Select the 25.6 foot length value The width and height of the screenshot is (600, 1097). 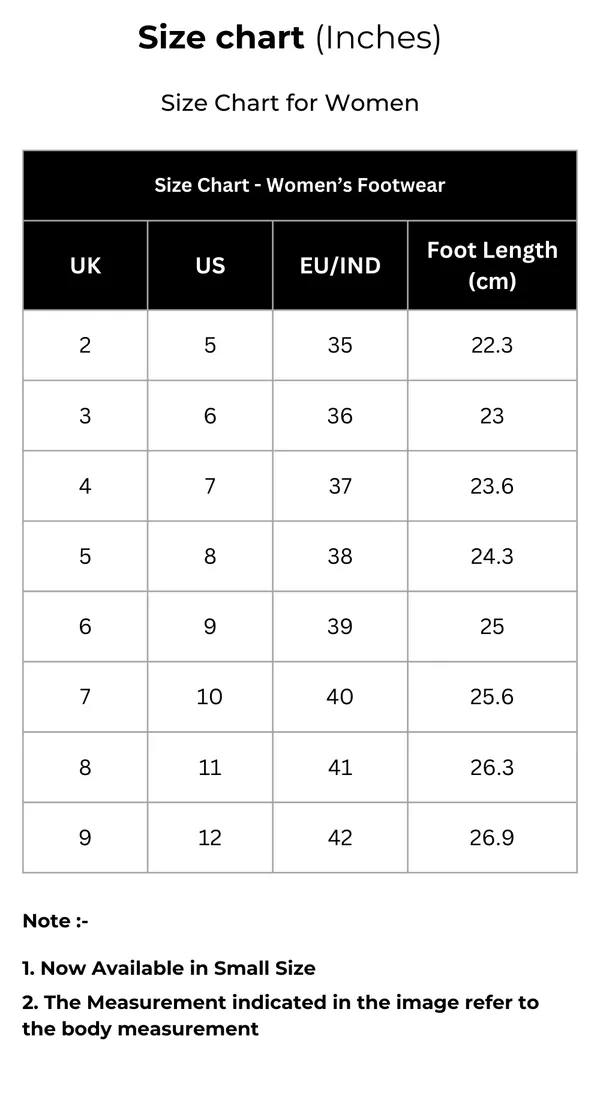click(x=492, y=697)
